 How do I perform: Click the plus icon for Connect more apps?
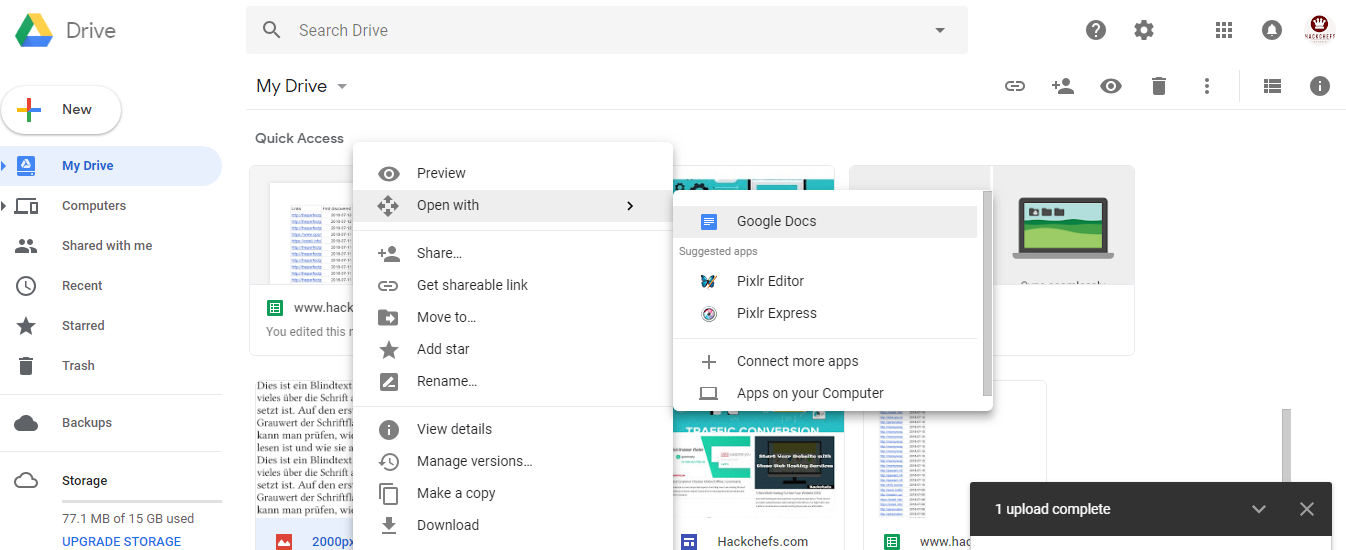coord(709,362)
